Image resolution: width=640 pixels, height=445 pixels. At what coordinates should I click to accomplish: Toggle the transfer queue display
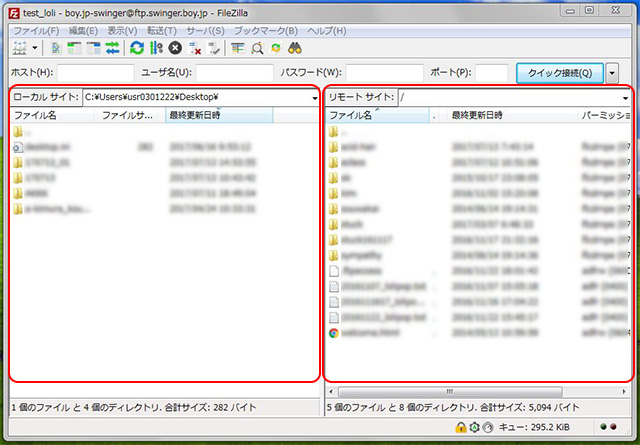pyautogui.click(x=113, y=48)
